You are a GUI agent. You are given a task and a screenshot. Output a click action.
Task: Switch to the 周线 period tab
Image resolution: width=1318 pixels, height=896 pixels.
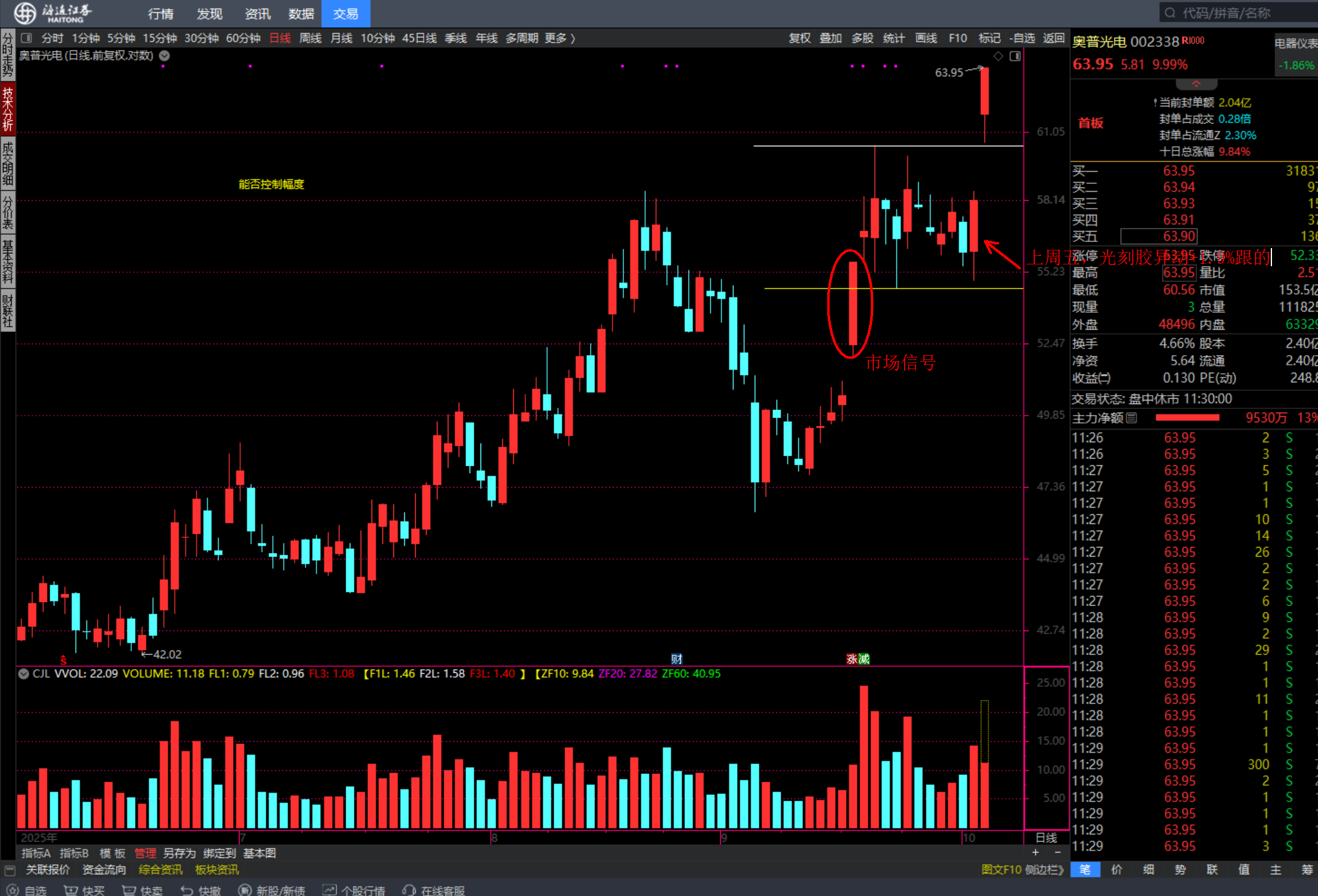310,38
